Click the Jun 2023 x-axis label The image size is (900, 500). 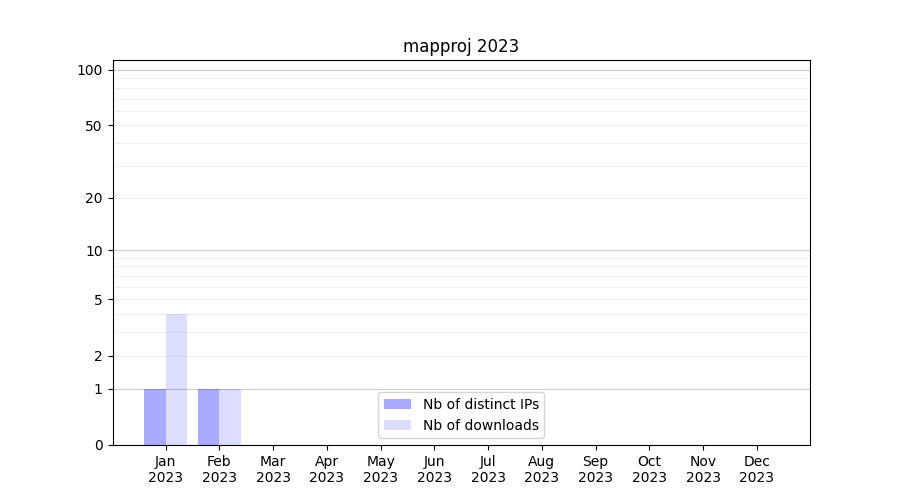tap(434, 469)
